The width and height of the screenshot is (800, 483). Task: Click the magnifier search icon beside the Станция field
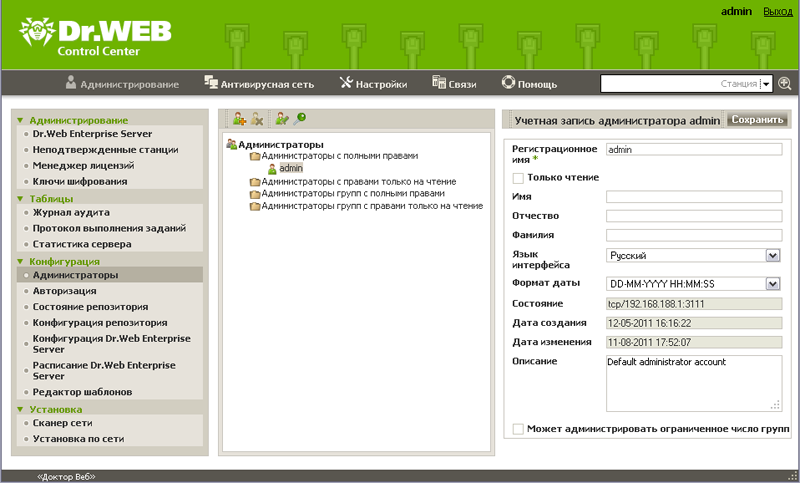pyautogui.click(x=785, y=84)
